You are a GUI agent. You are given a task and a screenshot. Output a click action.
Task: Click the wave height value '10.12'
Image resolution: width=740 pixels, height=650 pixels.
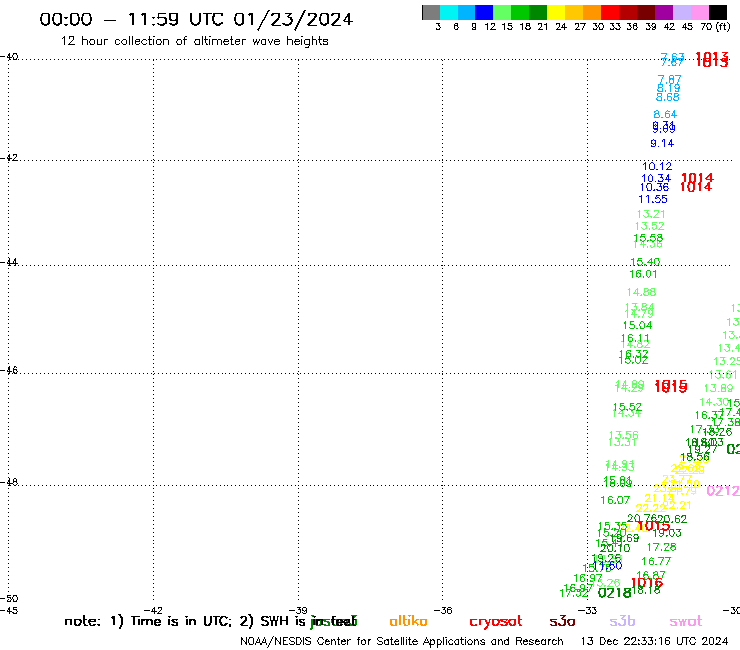(657, 166)
